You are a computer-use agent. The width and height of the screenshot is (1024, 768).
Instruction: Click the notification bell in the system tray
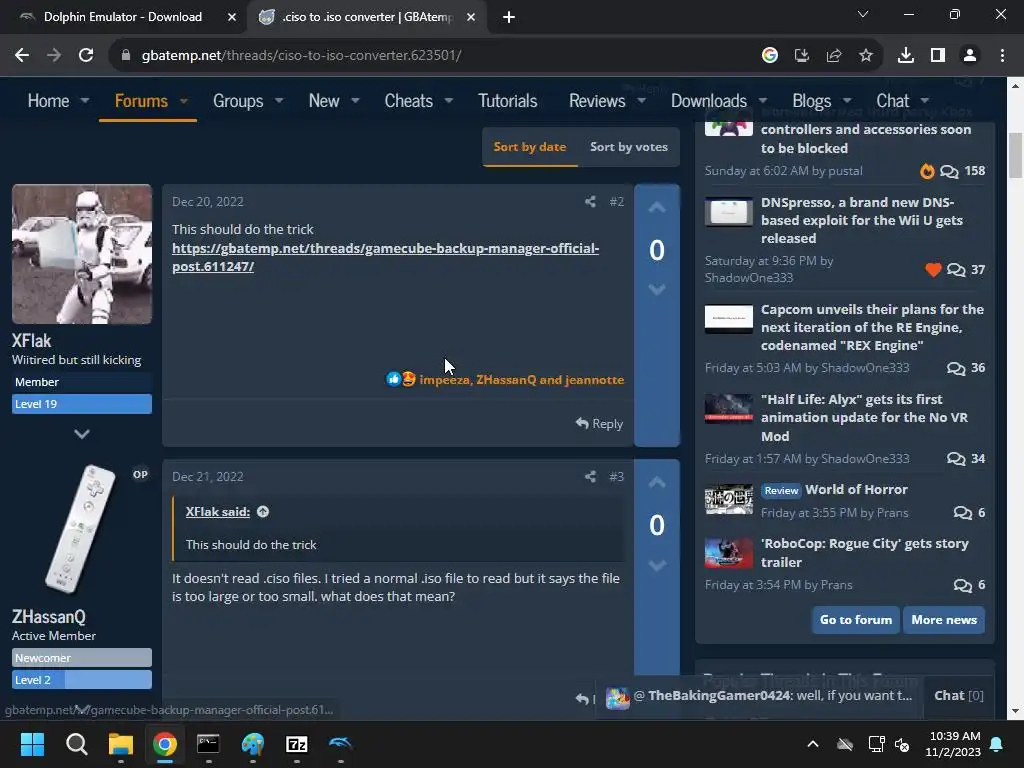[997, 744]
